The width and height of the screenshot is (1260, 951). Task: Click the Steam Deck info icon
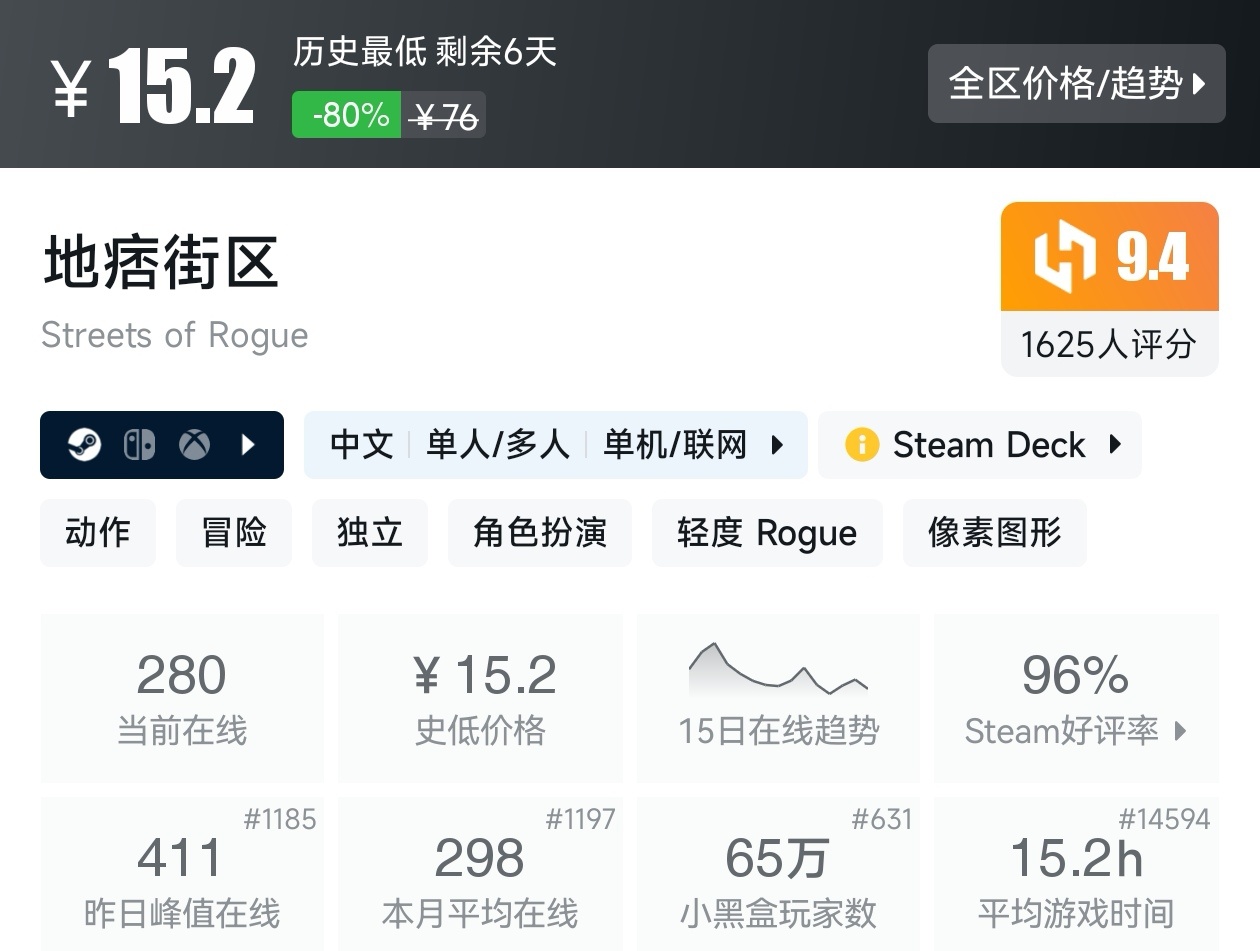pyautogui.click(x=861, y=444)
